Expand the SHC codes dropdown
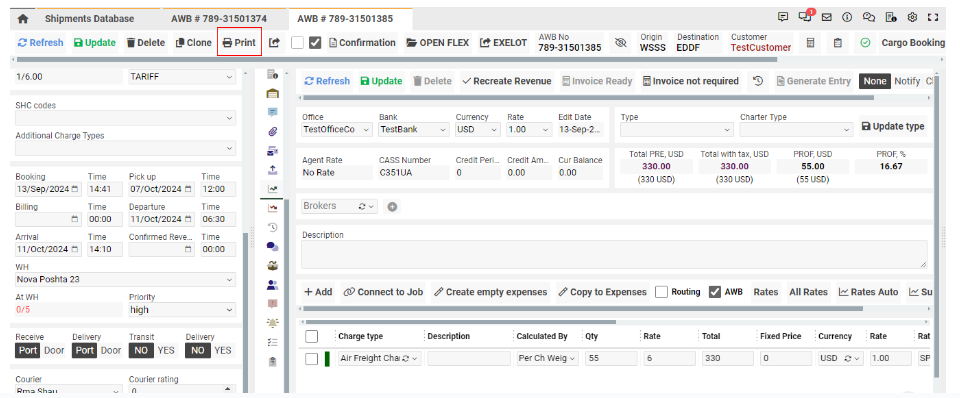Image resolution: width=960 pixels, height=398 pixels. click(x=125, y=118)
